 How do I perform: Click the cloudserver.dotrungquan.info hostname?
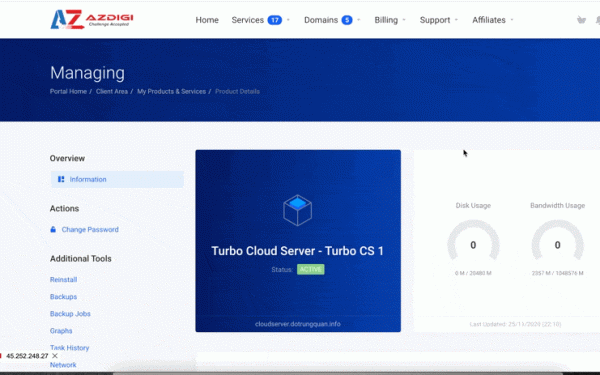tap(298, 324)
